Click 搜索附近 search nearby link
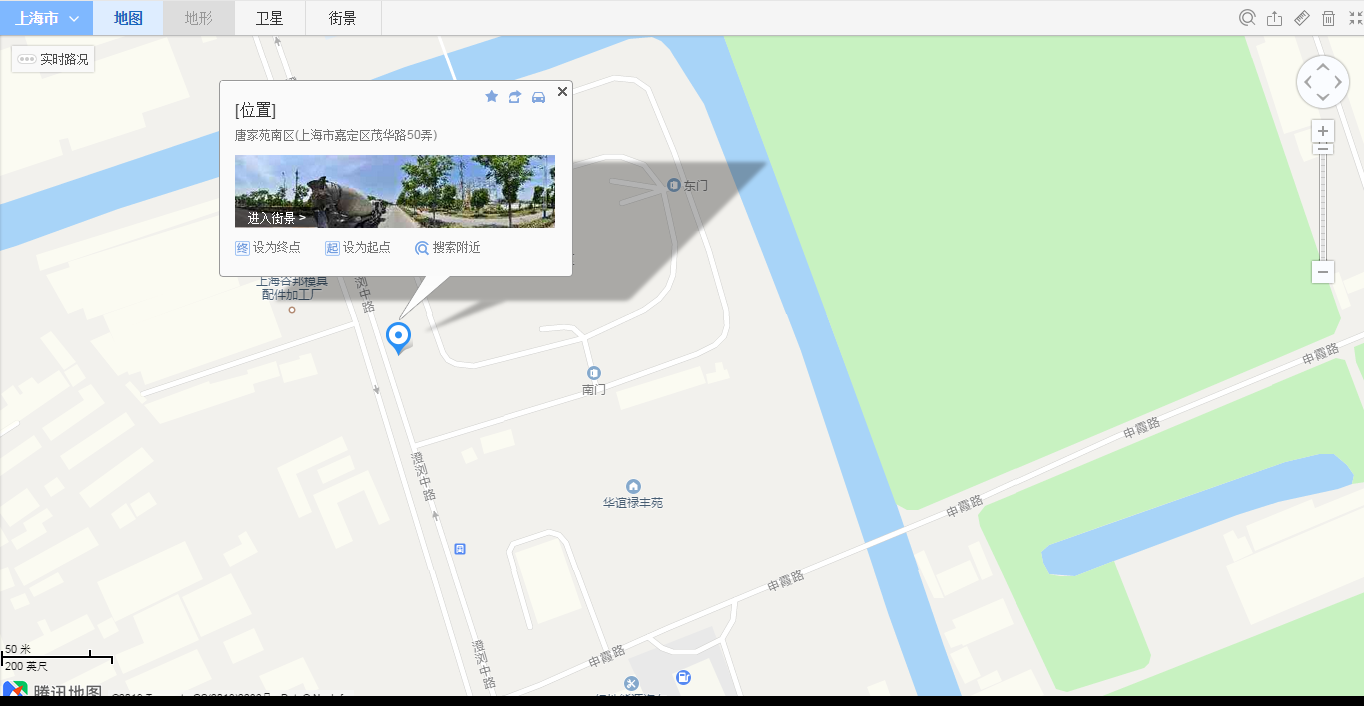This screenshot has width=1364, height=706. pyautogui.click(x=448, y=248)
